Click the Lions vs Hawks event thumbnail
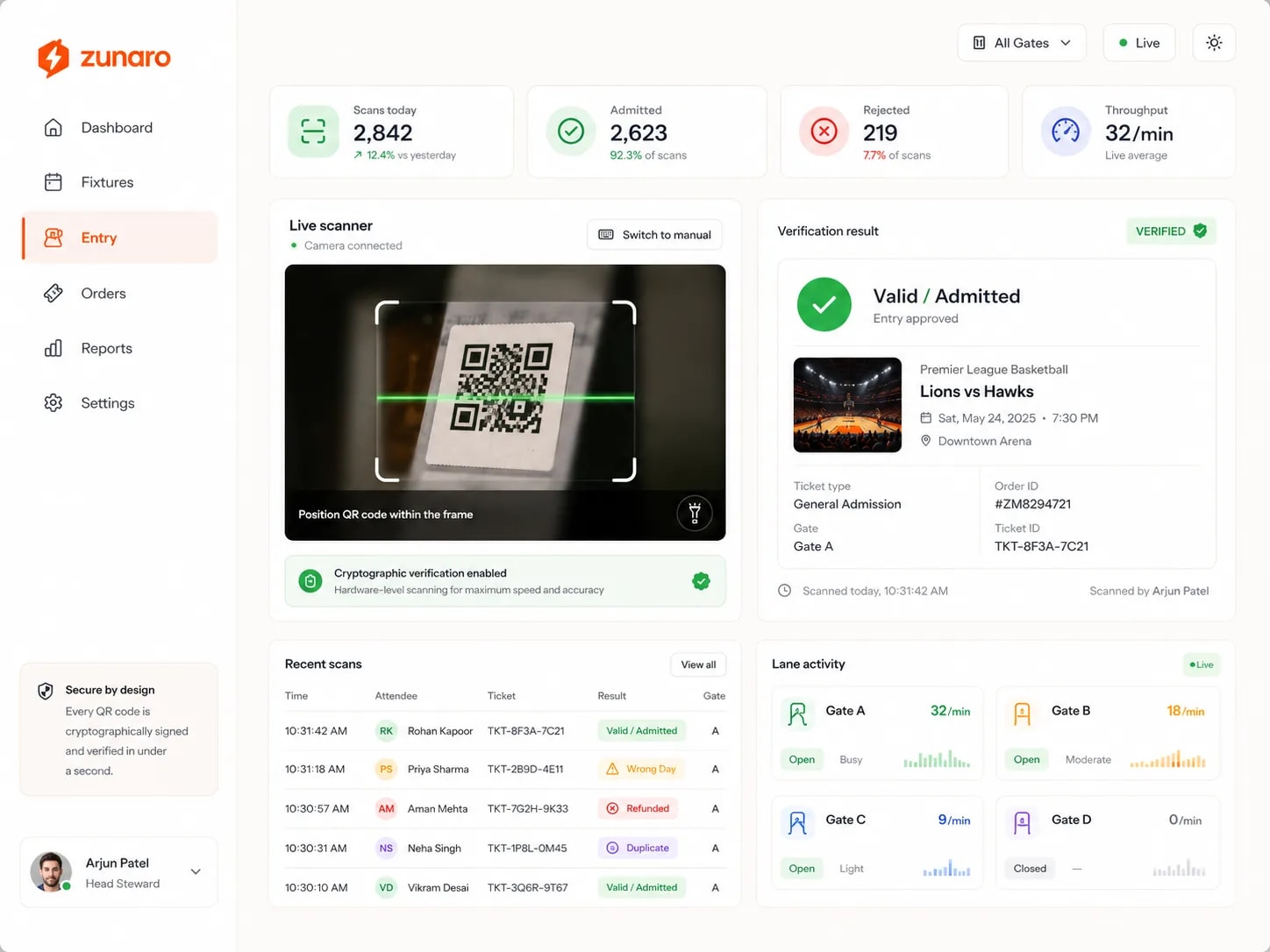The height and width of the screenshot is (952, 1270). tap(847, 405)
